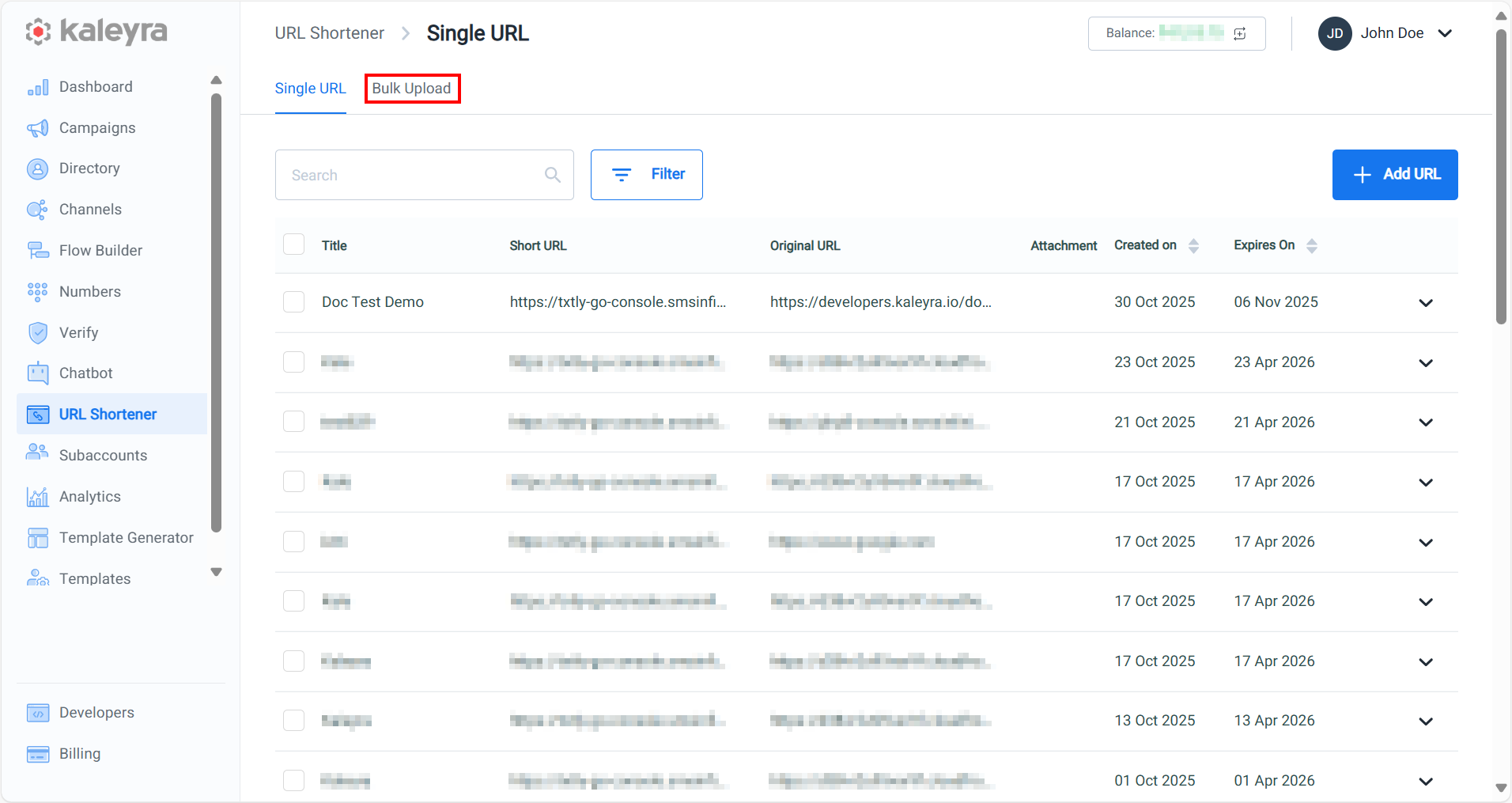Go to Campaigns in the sidebar
The height and width of the screenshot is (803, 1512).
tap(97, 128)
